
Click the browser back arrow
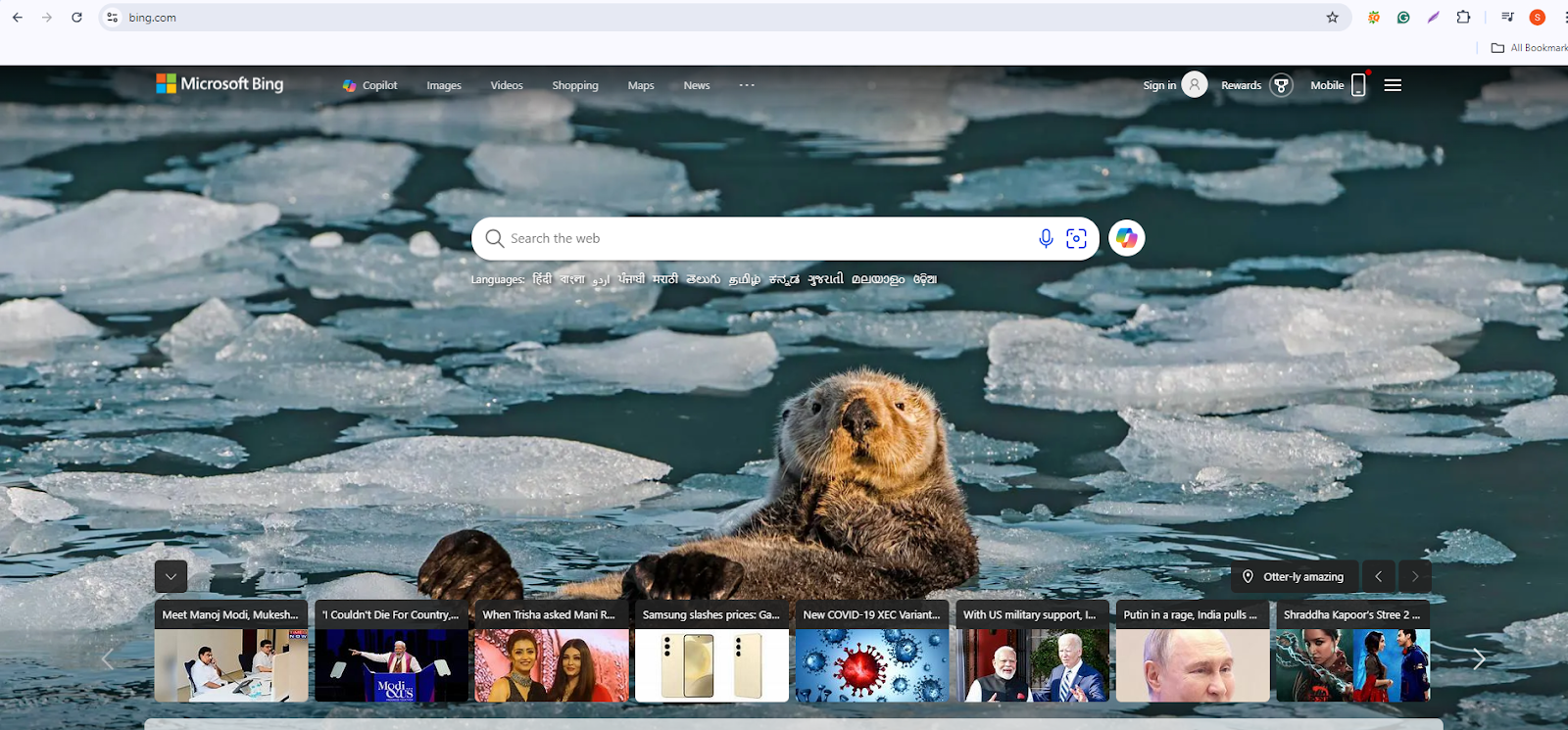coord(18,18)
